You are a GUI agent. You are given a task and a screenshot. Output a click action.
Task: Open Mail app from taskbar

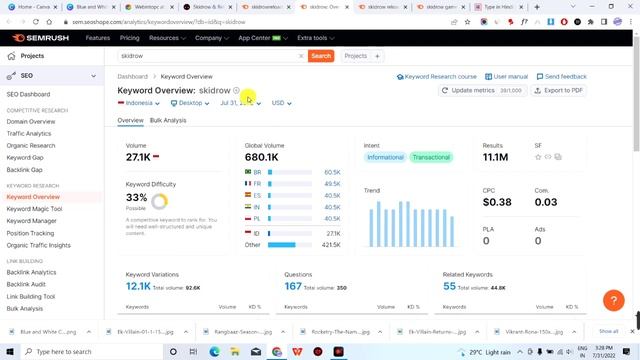click(256, 351)
